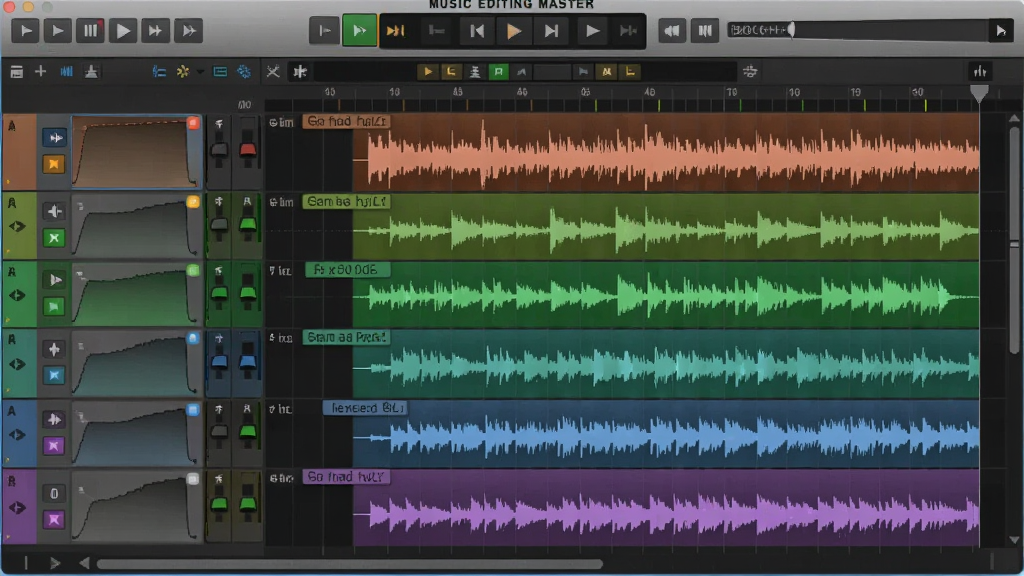Image resolution: width=1024 pixels, height=576 pixels.
Task: Click the yellow play marker button in the toolbar
Action: [x=428, y=72]
